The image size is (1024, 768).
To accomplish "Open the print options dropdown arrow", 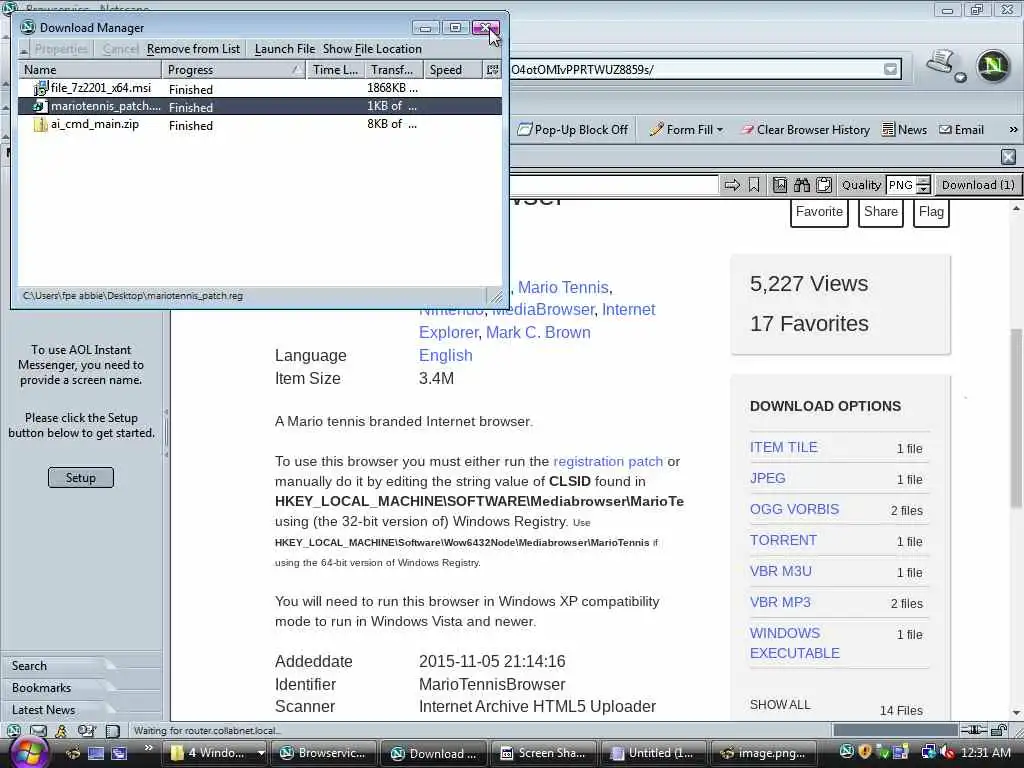I will (960, 78).
